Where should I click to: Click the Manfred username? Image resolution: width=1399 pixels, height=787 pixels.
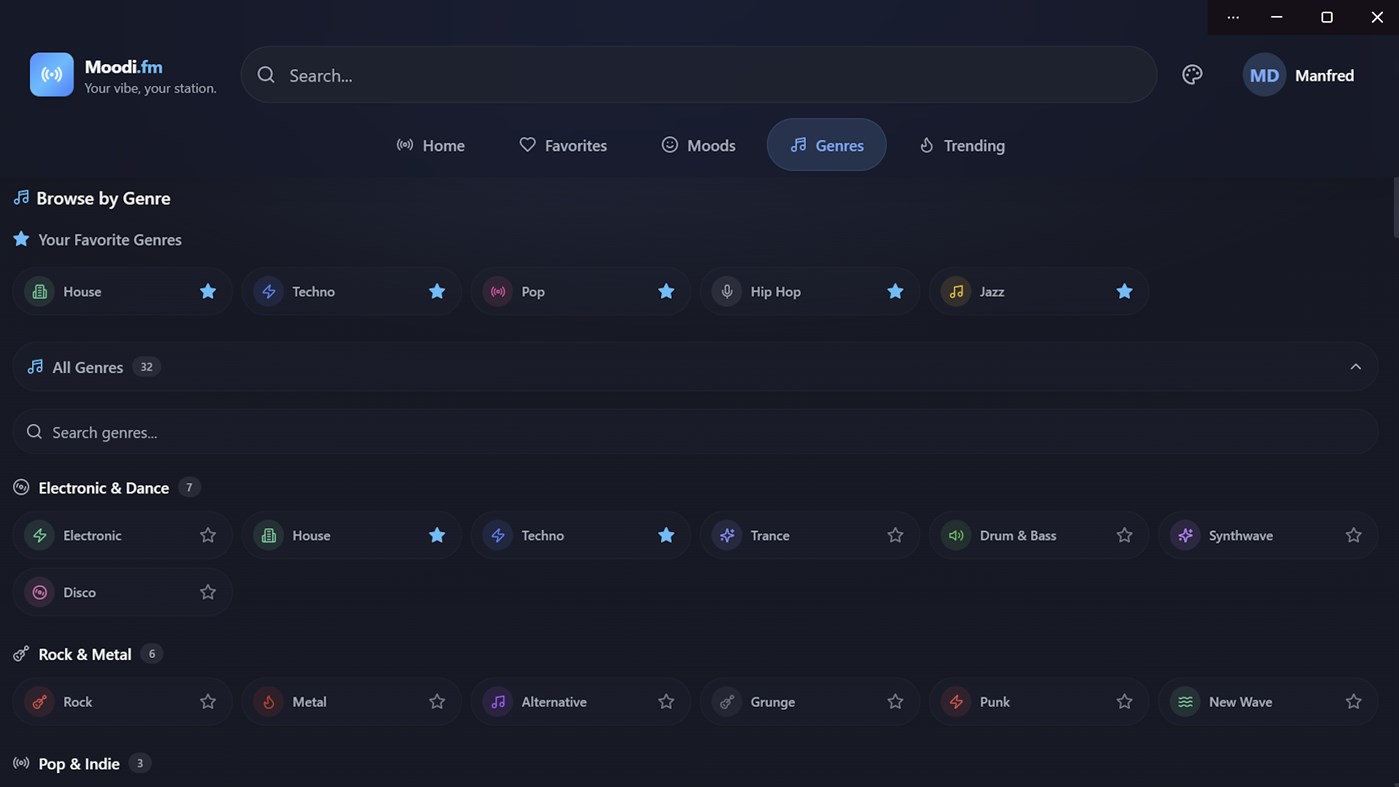coord(1324,75)
